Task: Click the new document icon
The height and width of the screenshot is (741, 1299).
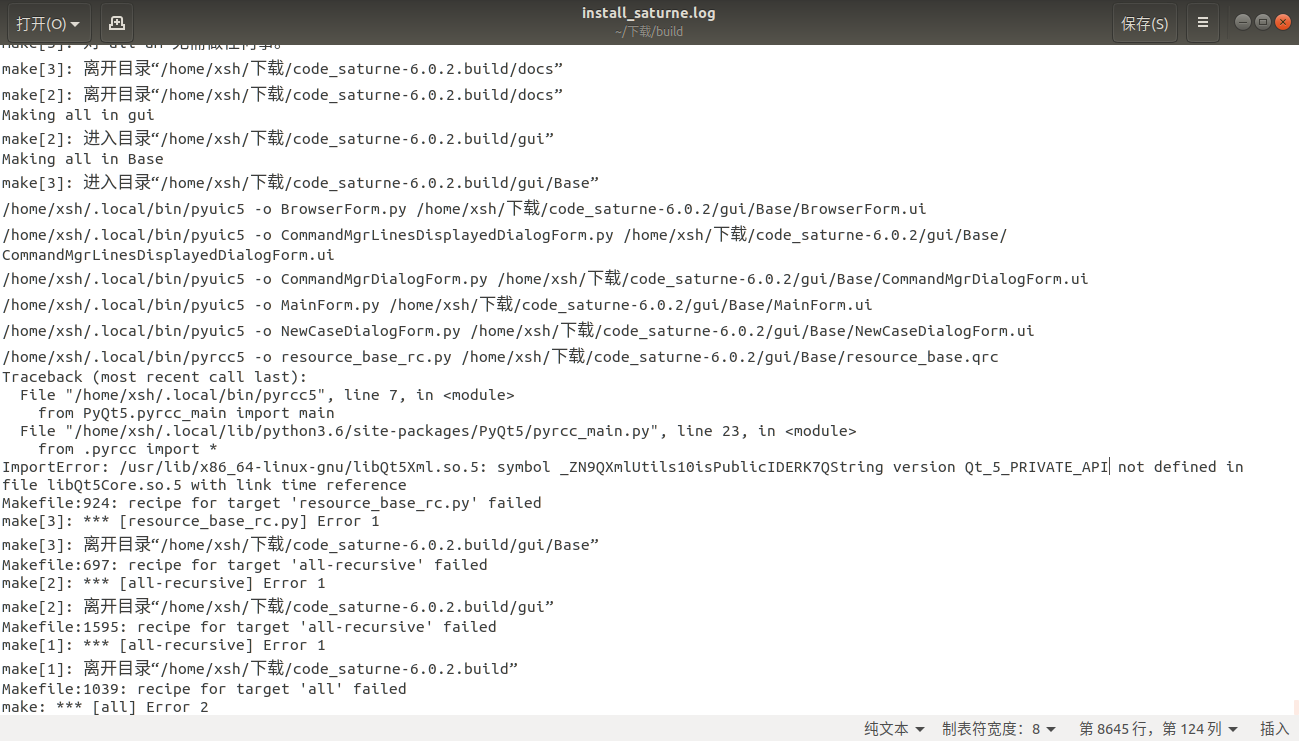Action: click(117, 23)
